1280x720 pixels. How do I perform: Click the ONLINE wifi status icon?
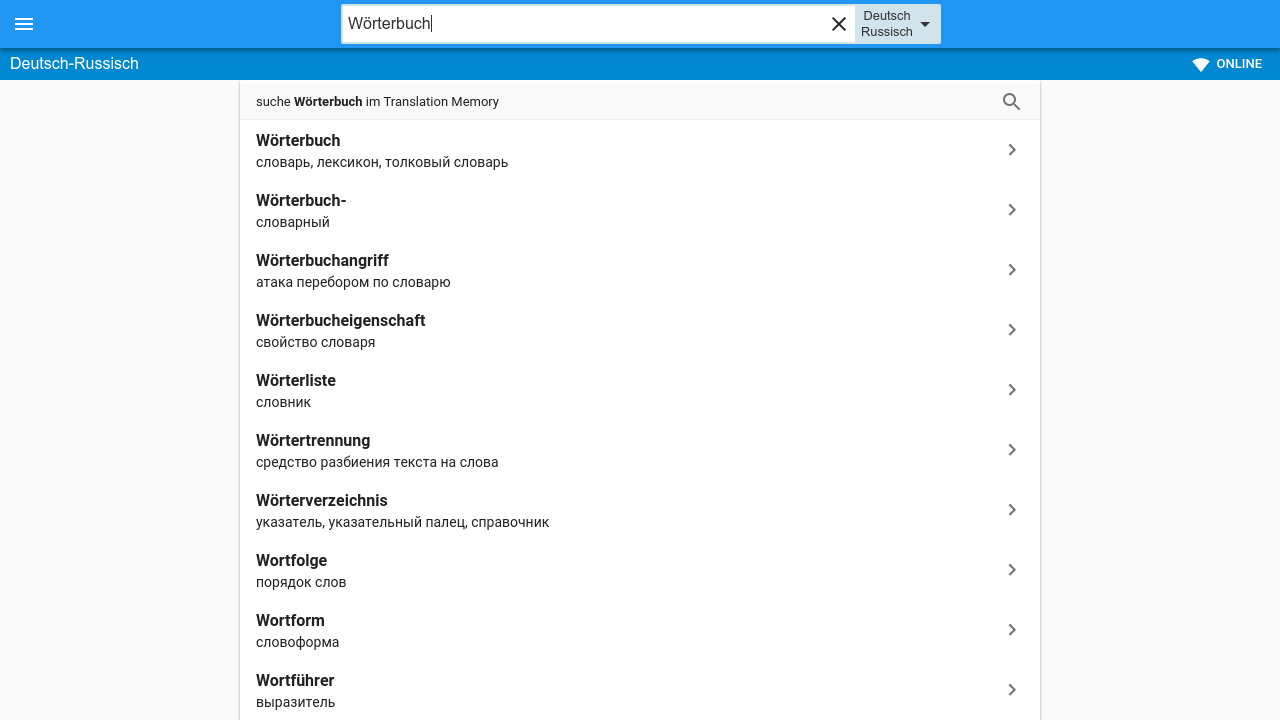(1201, 64)
